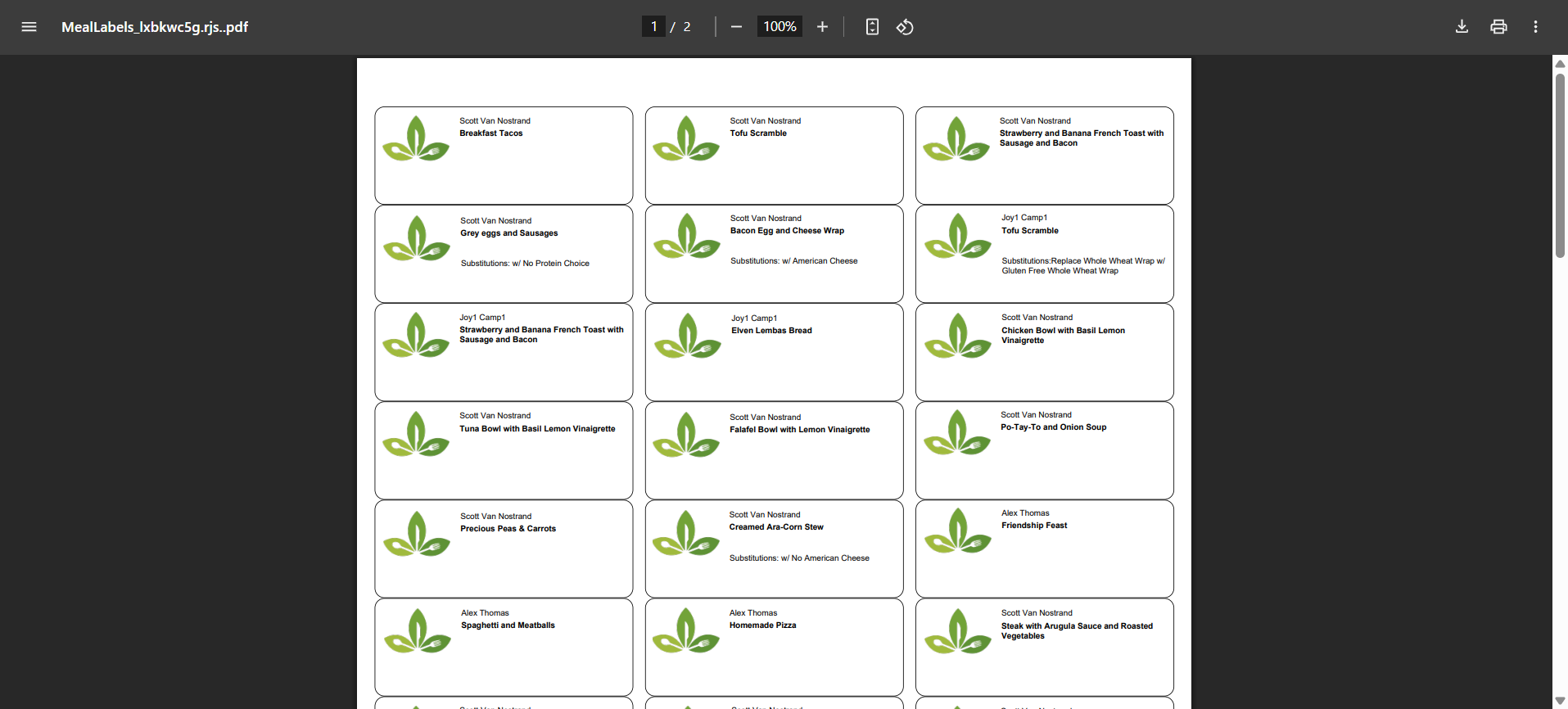
Task: Click 'Substitutions: w/ American Cheese' text
Action: (794, 261)
